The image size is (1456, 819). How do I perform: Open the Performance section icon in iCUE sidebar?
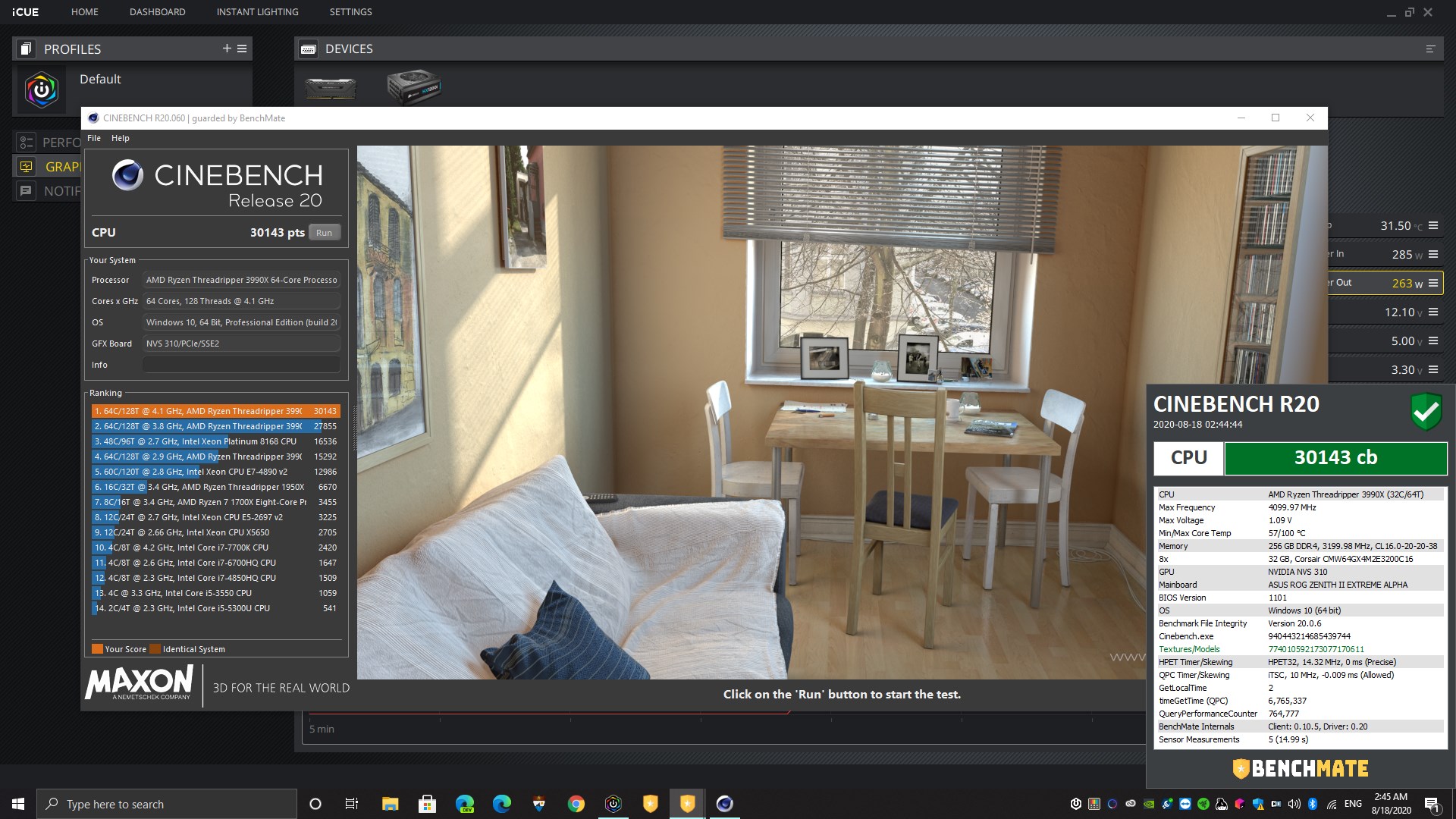27,142
